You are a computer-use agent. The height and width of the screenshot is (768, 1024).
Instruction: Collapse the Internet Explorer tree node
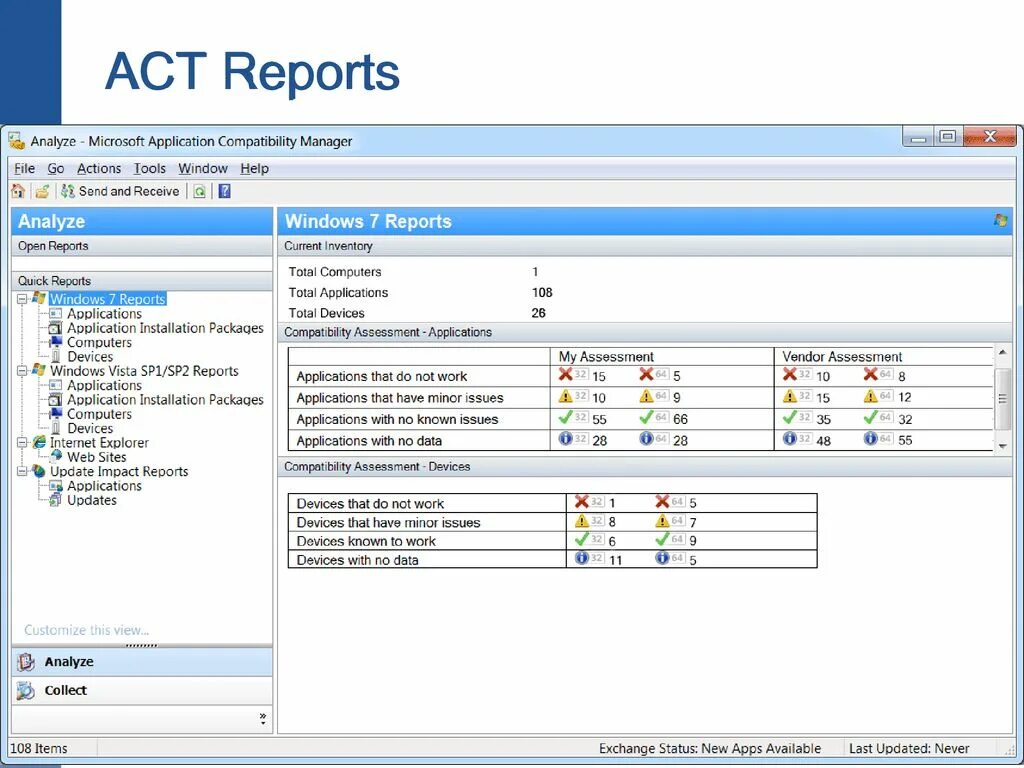point(22,443)
